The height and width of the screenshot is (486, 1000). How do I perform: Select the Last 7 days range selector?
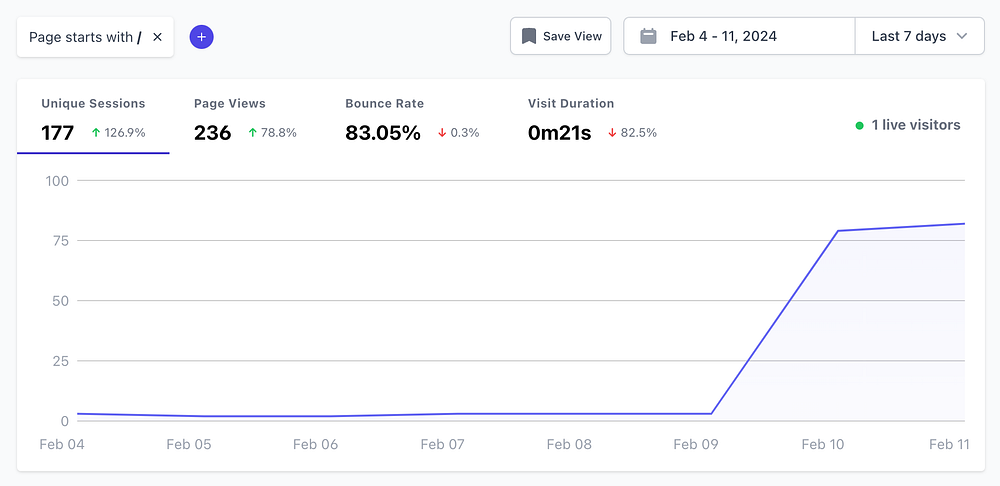tap(920, 36)
